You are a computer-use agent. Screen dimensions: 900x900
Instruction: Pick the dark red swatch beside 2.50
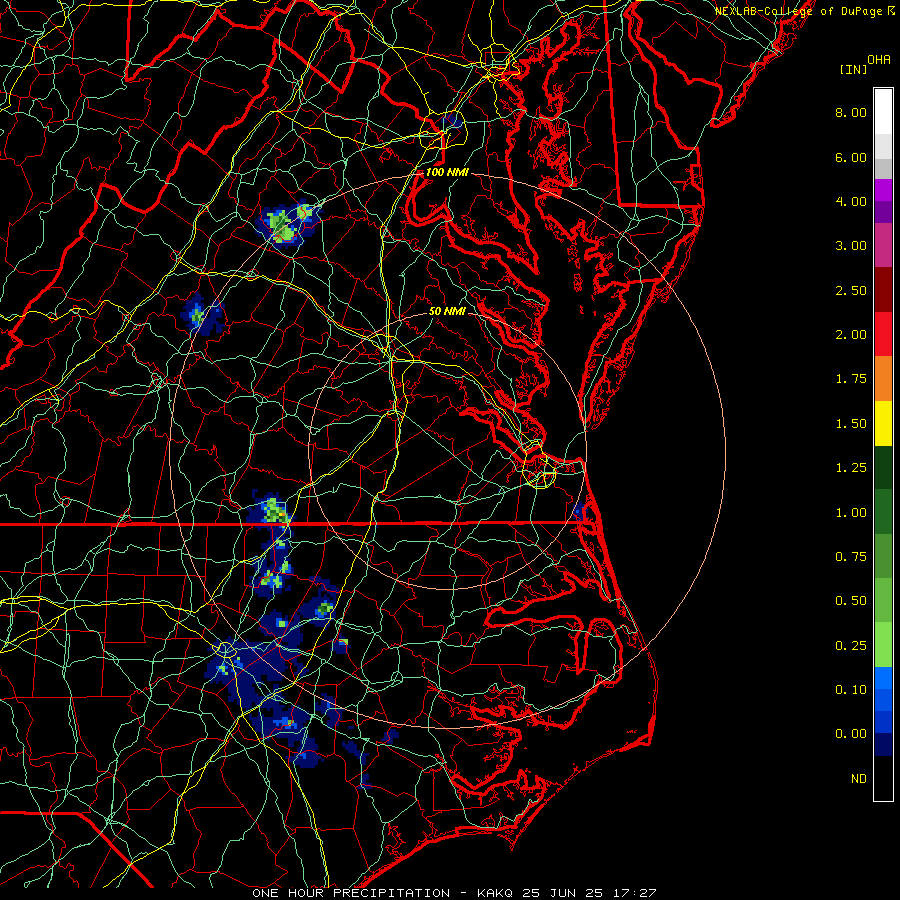tap(883, 290)
